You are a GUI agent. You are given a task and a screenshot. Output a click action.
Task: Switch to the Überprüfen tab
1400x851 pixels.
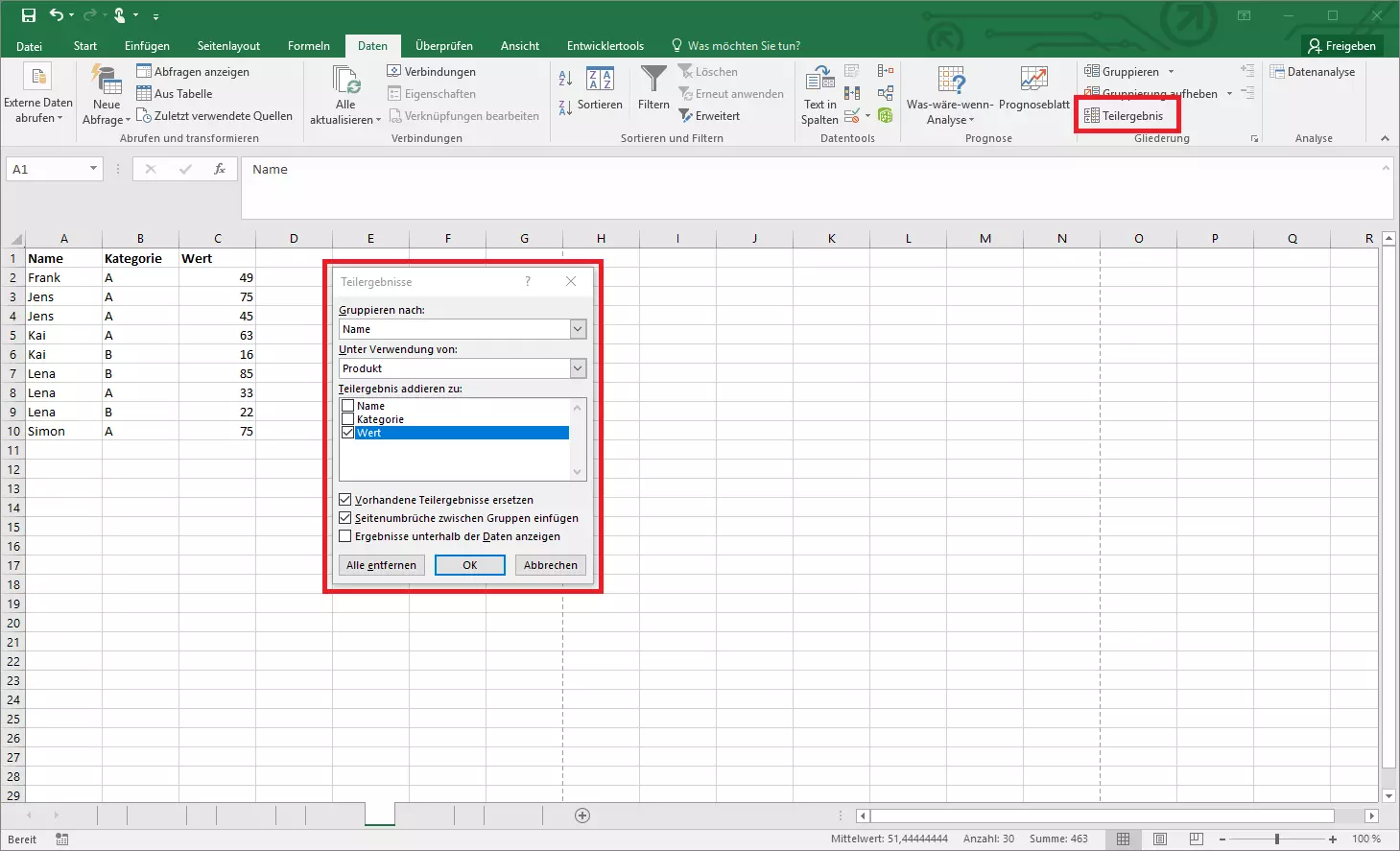tap(444, 45)
